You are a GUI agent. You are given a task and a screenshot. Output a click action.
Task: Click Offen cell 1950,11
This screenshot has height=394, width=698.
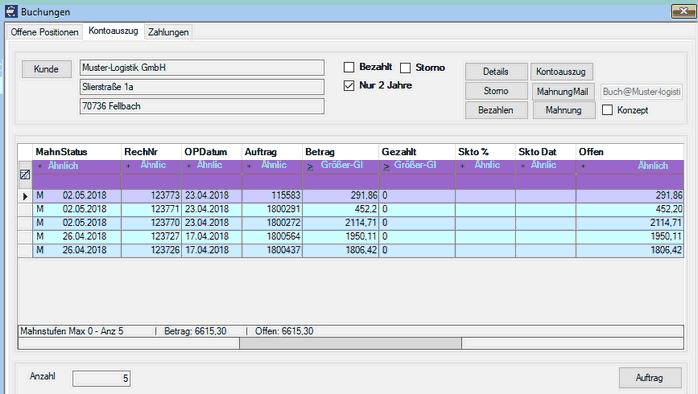click(x=630, y=236)
